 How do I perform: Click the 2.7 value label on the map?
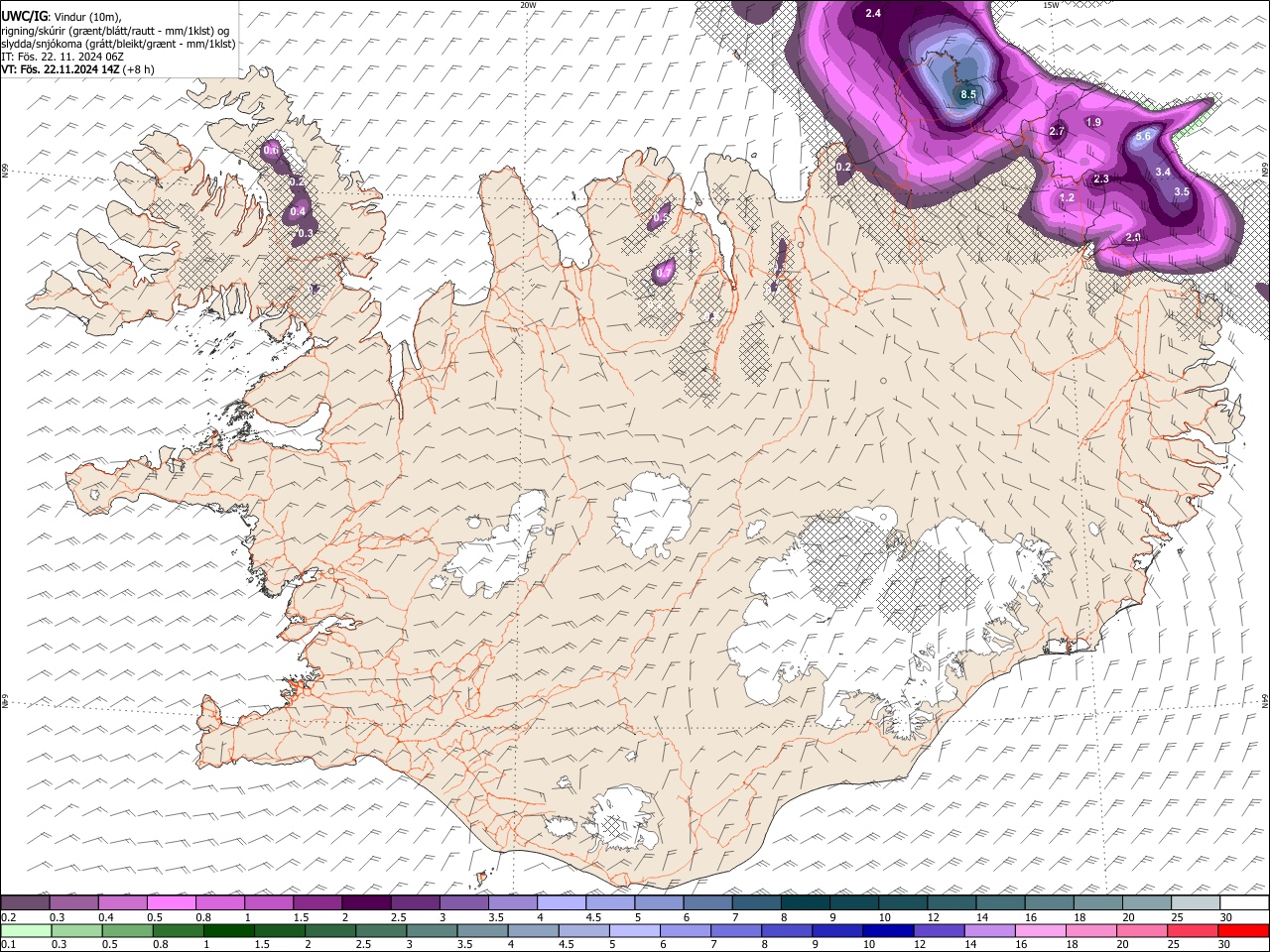[x=1057, y=131]
